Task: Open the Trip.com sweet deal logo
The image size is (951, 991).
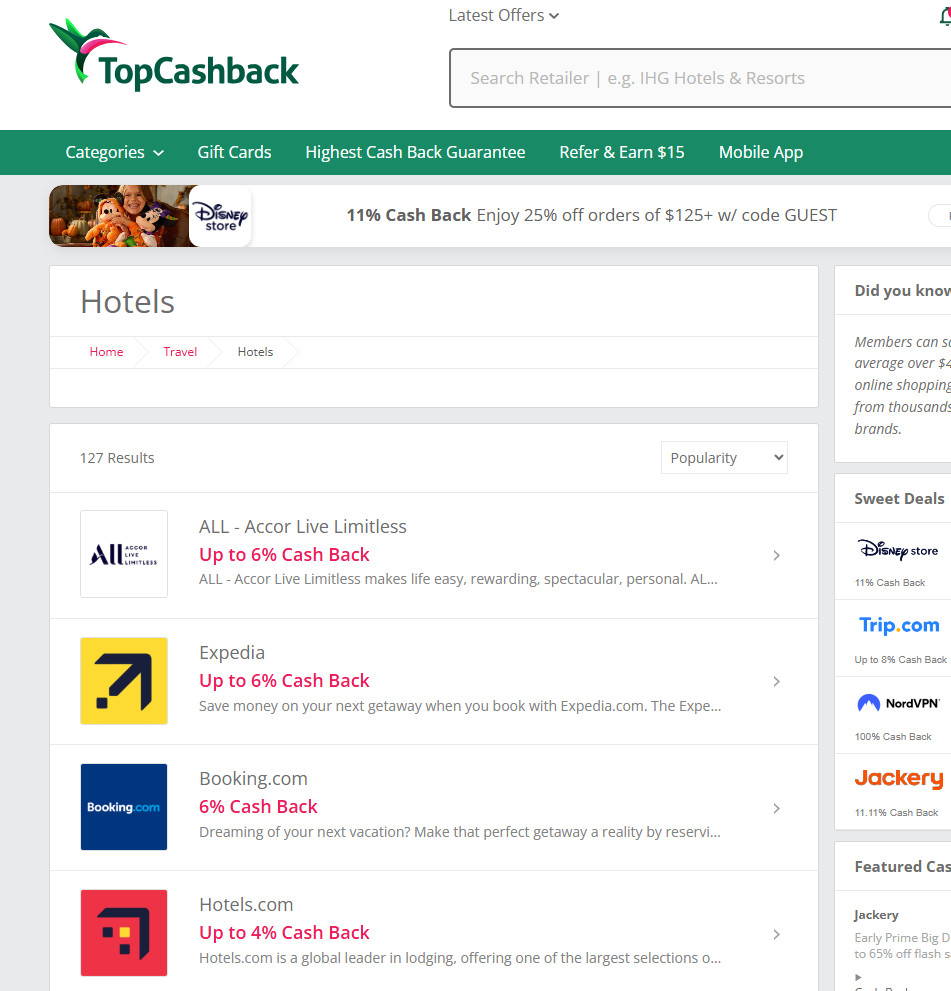Action: 899,625
